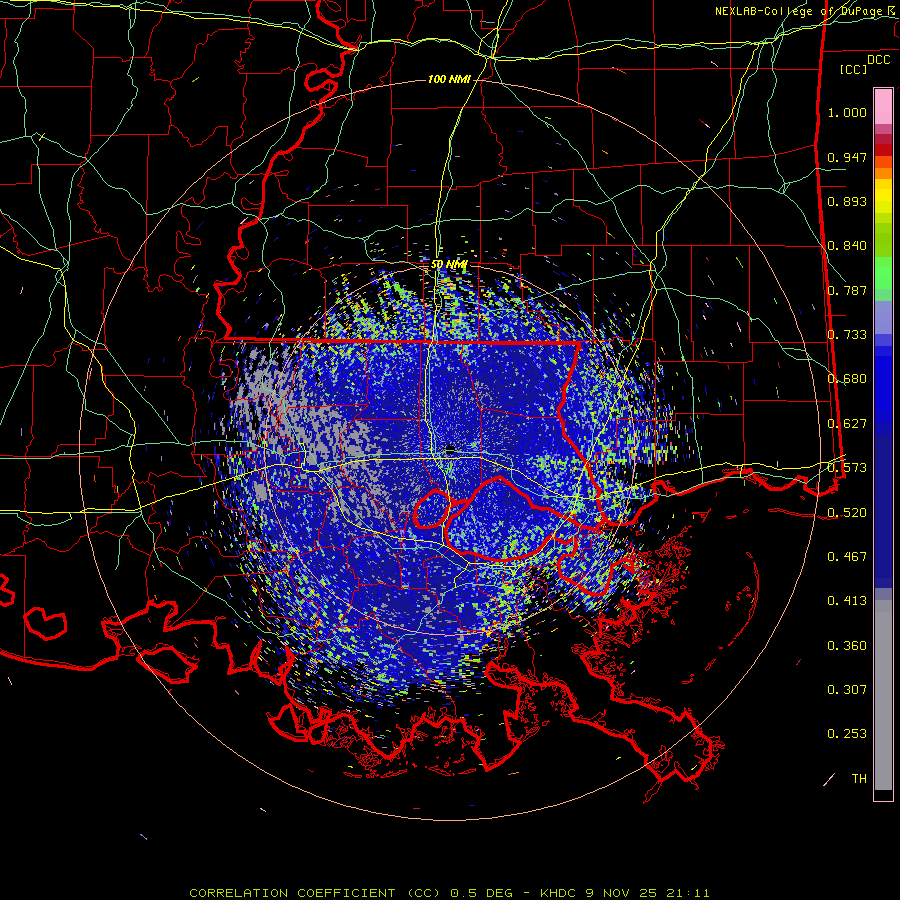900x900 pixels.
Task: Click the 0.680 legend value
Action: pyautogui.click(x=847, y=379)
